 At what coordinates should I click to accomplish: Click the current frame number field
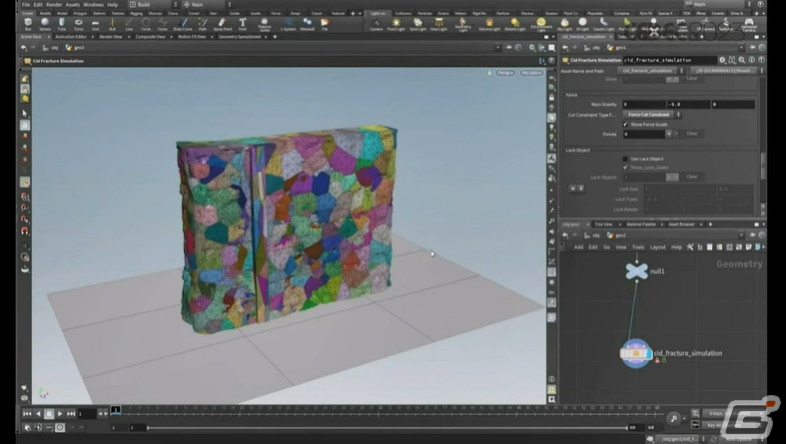[87, 413]
